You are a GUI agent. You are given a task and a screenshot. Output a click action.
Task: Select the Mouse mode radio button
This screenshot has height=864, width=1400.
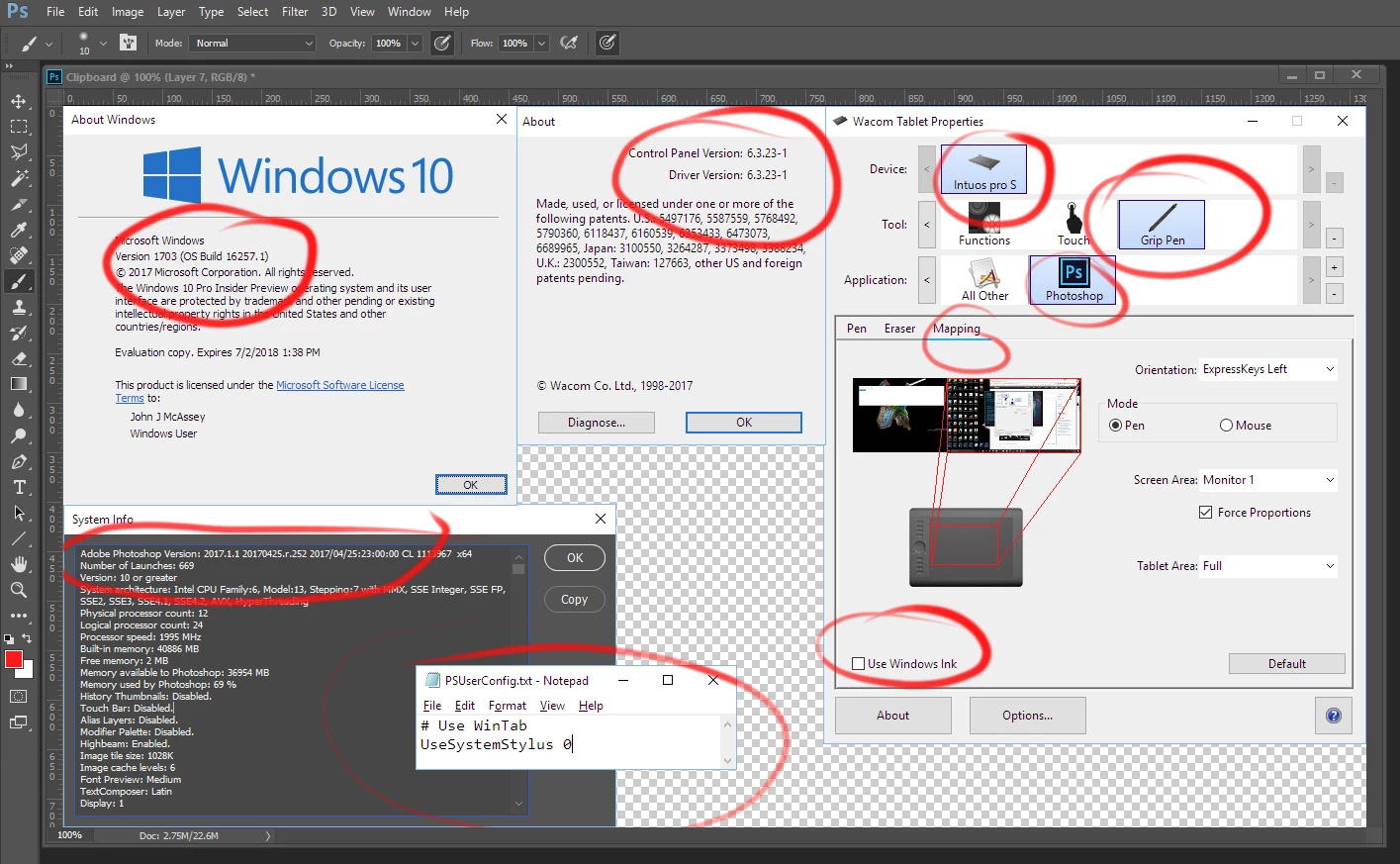pos(1226,426)
